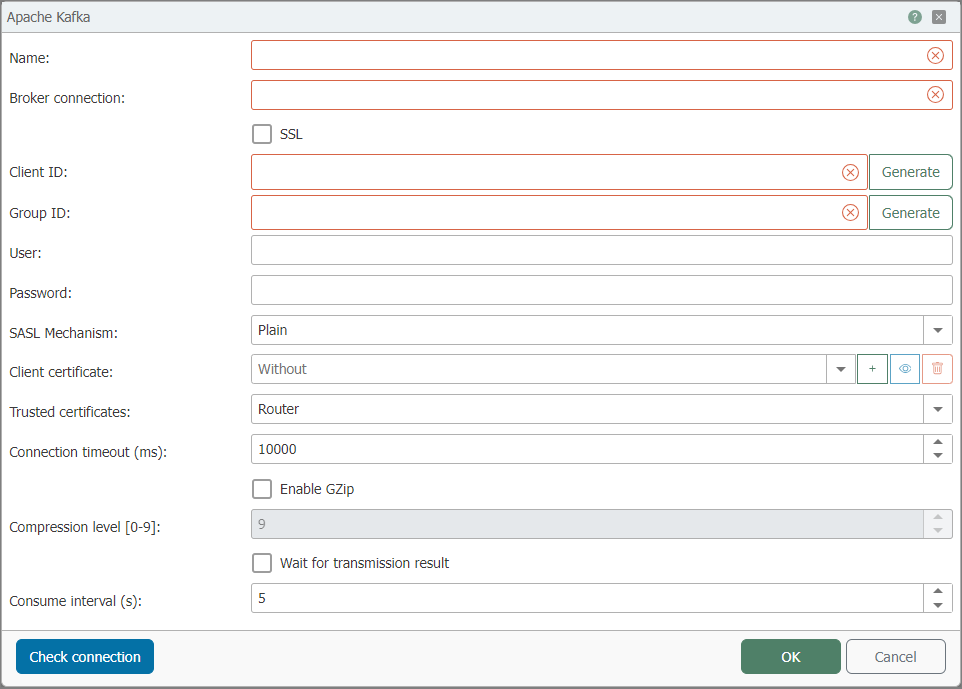Generate a Group ID

[x=910, y=213]
